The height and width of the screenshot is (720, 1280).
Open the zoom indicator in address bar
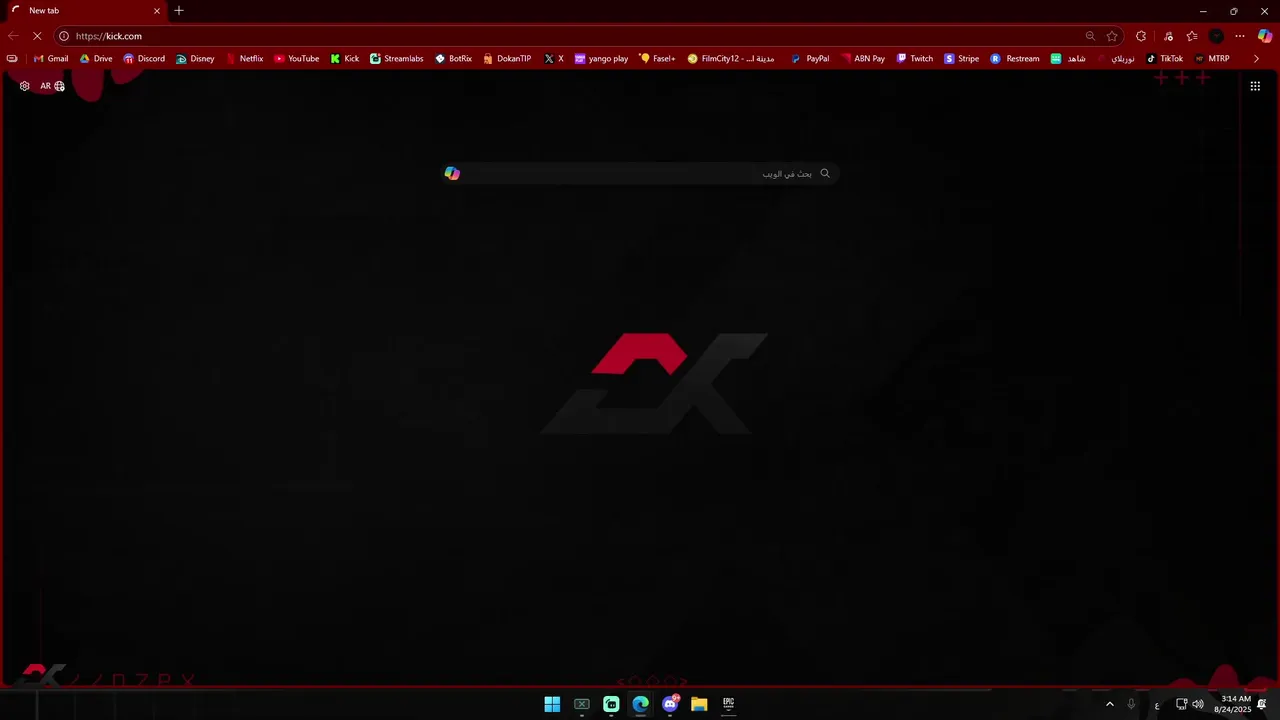click(1090, 36)
